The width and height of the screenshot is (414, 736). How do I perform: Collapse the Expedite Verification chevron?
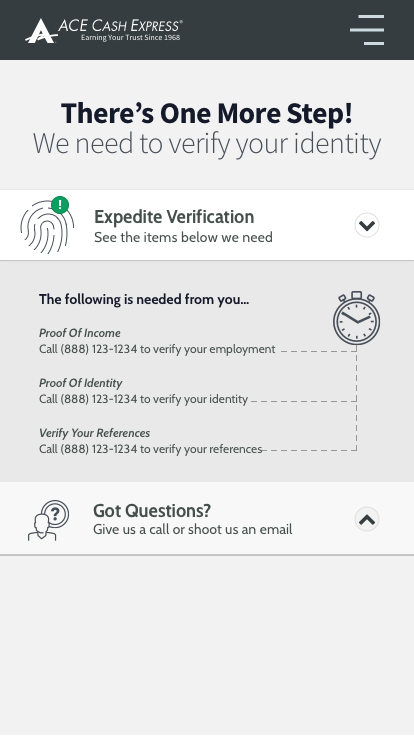tap(367, 225)
